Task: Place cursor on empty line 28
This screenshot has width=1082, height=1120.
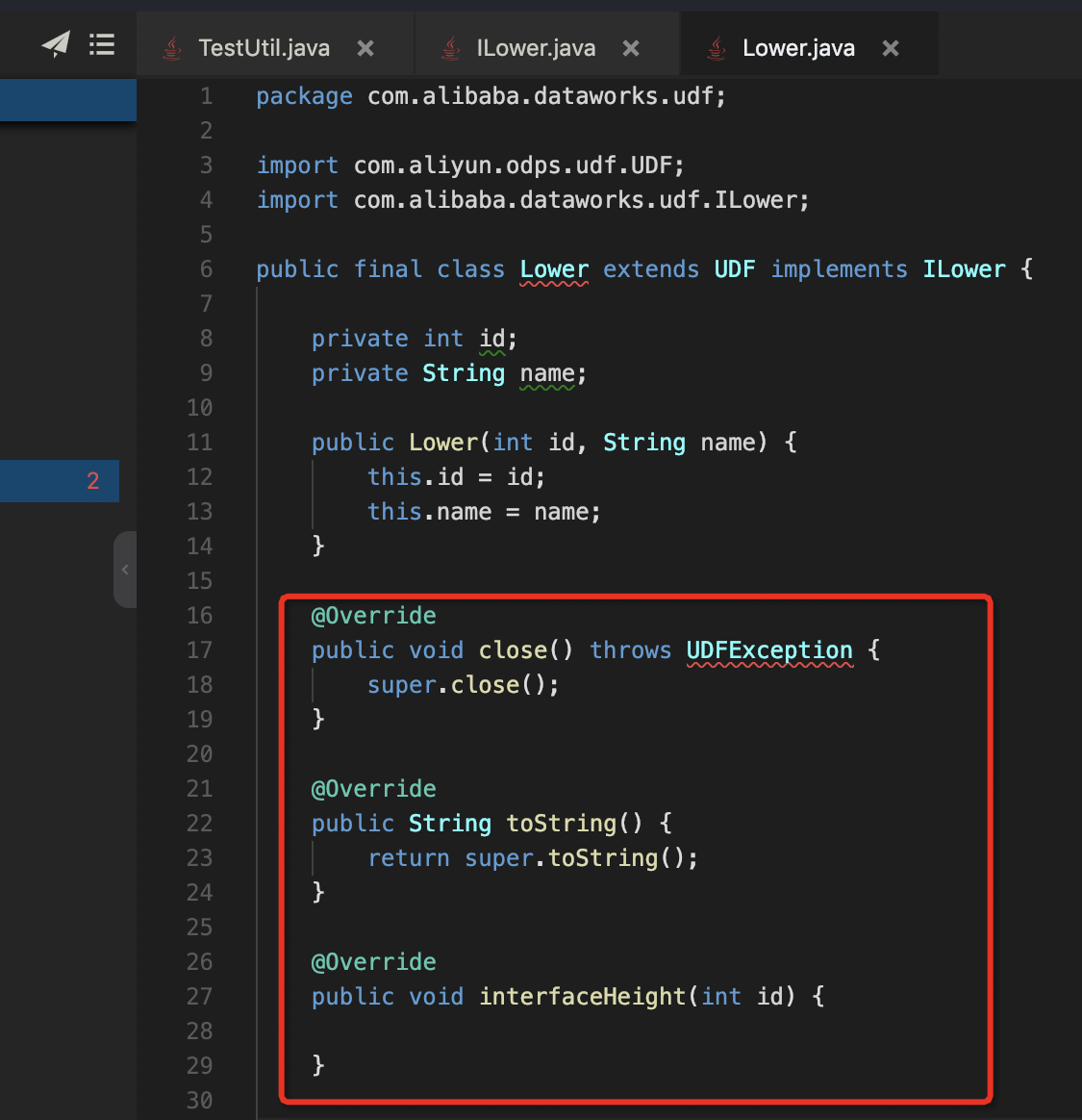Action: [577, 1031]
